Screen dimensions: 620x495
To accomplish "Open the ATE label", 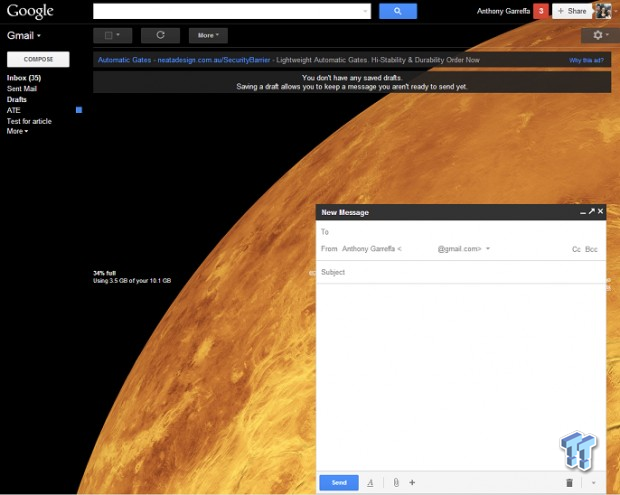I will coord(13,110).
